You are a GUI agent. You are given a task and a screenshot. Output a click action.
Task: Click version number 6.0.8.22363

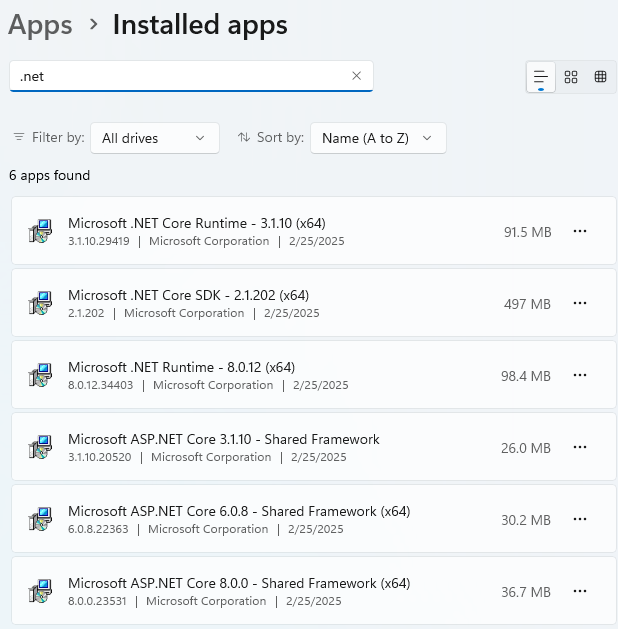click(98, 529)
